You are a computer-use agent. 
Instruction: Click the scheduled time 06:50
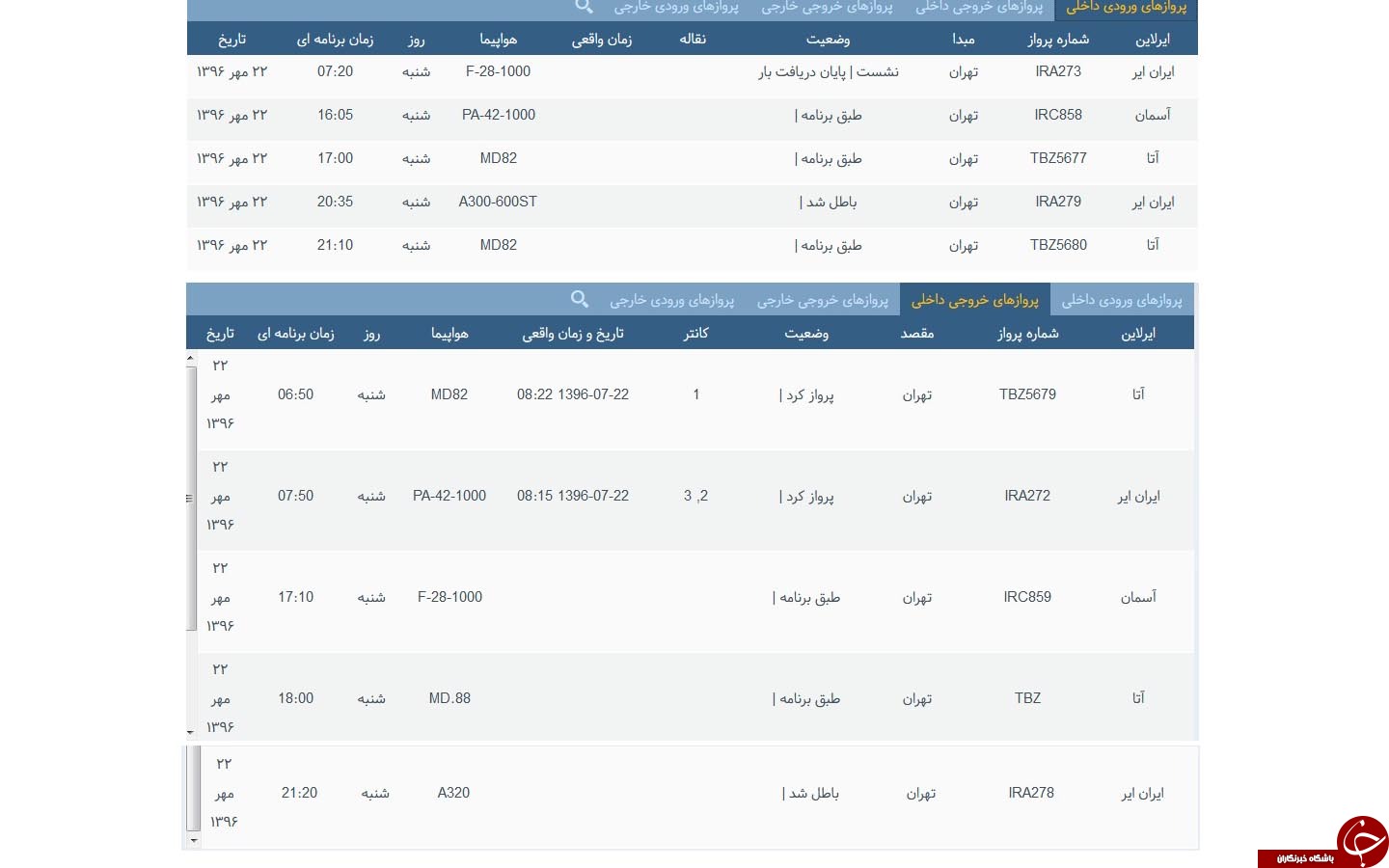tap(295, 394)
